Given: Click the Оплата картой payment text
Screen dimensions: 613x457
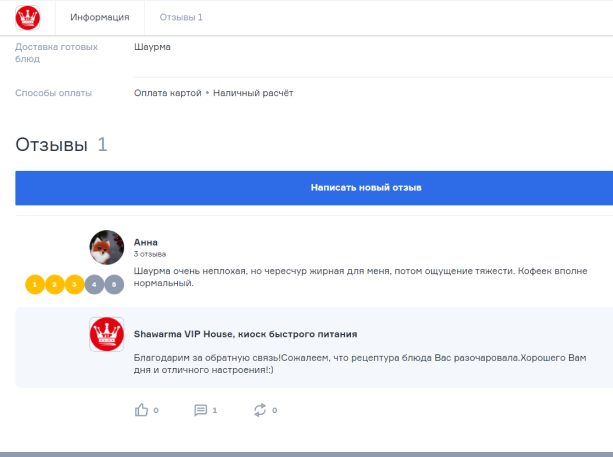Looking at the screenshot, I should coord(168,93).
